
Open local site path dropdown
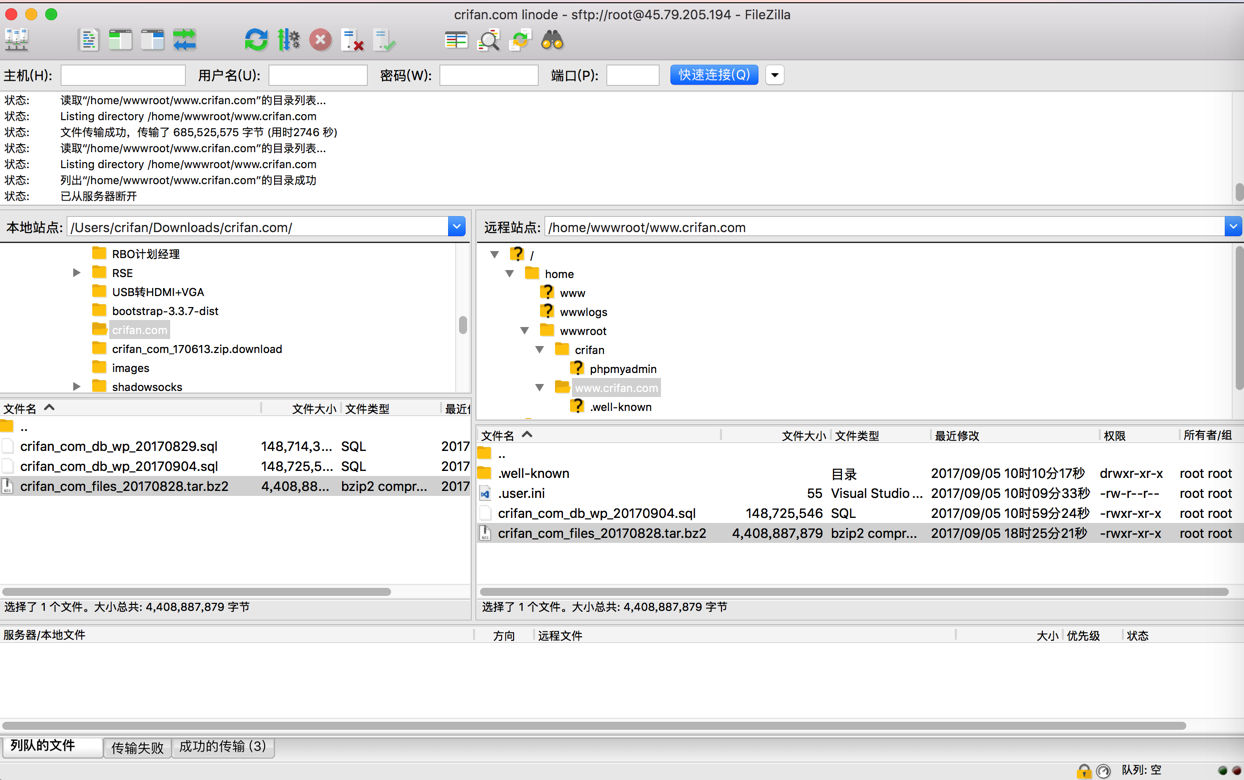coord(456,227)
